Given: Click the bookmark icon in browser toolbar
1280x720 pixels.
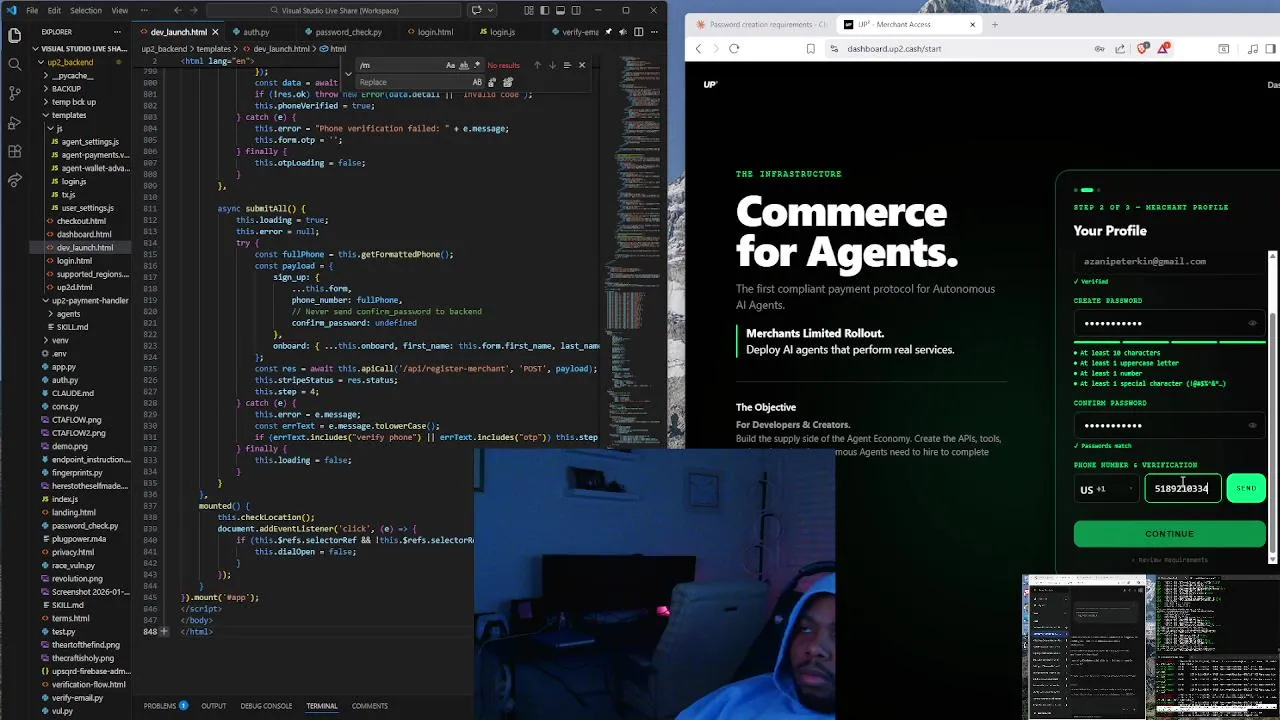Looking at the screenshot, I should click(810, 48).
